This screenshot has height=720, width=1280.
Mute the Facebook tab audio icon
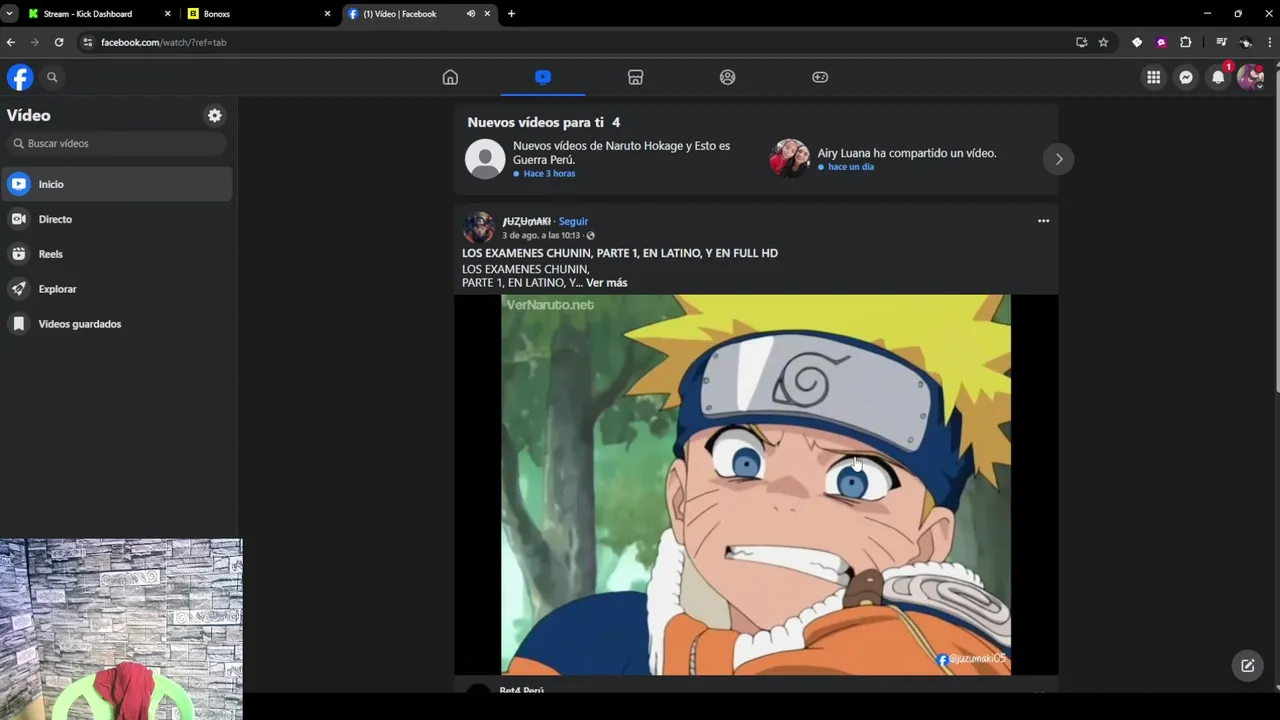click(x=470, y=14)
